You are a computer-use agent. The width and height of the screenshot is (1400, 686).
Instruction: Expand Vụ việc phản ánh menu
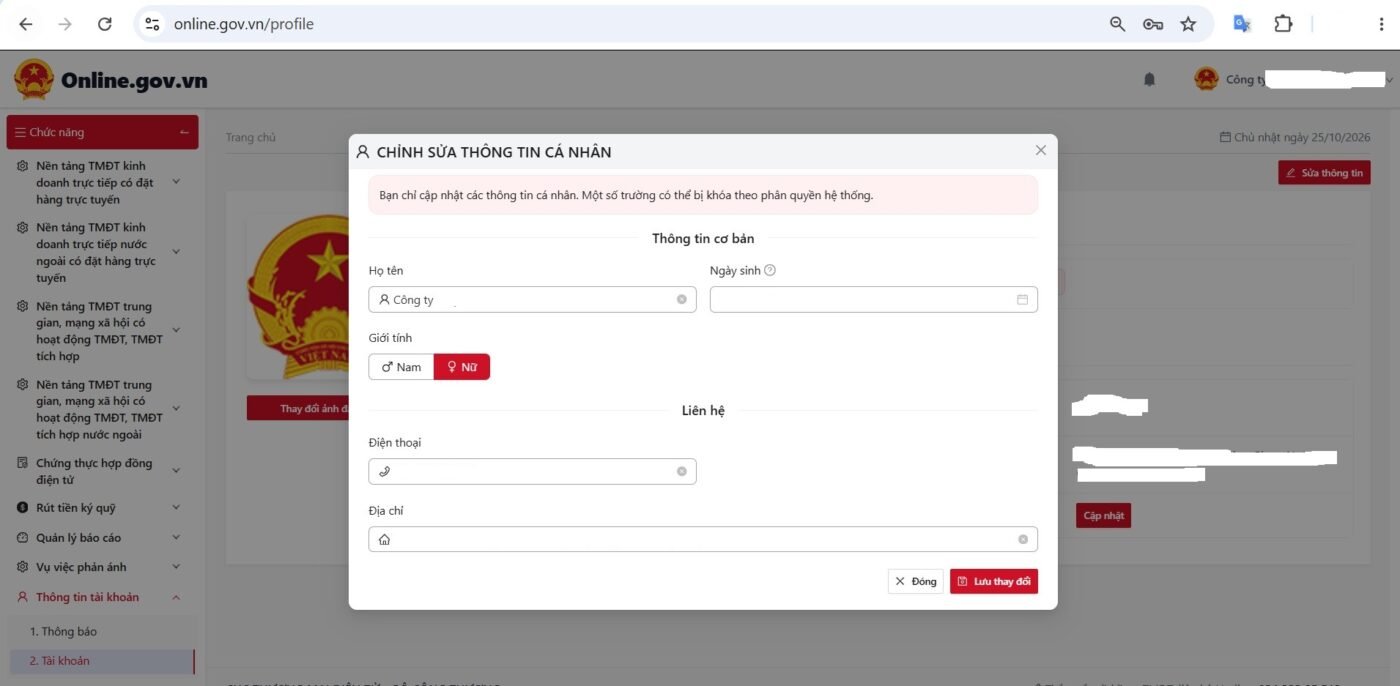pos(100,567)
